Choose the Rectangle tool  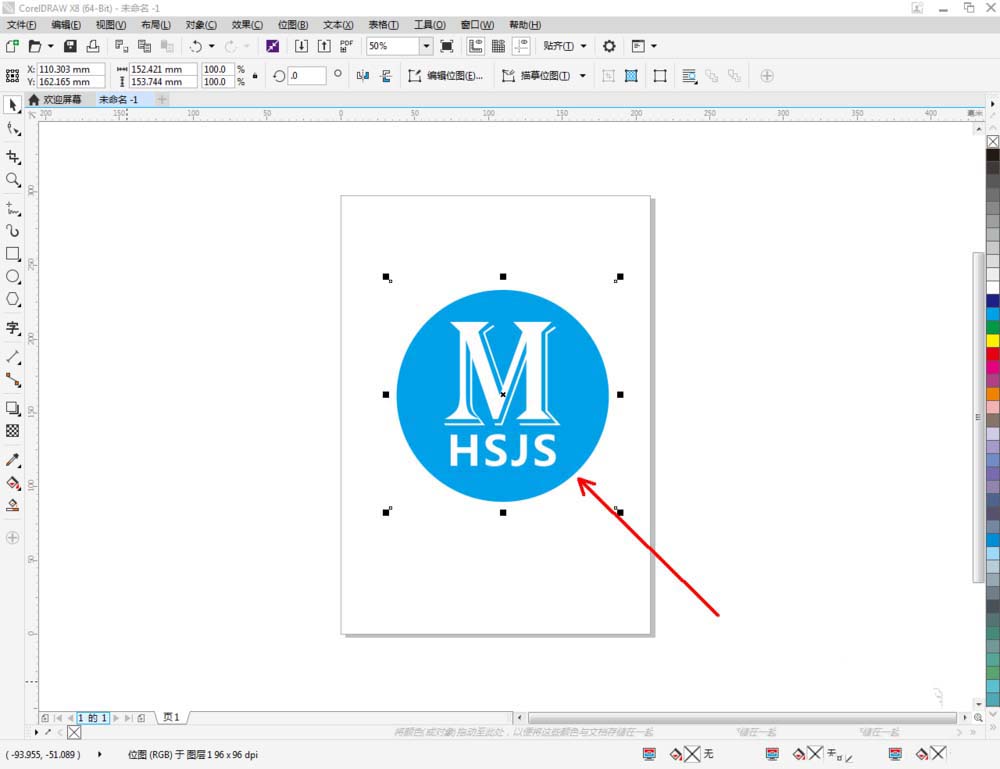tap(13, 254)
